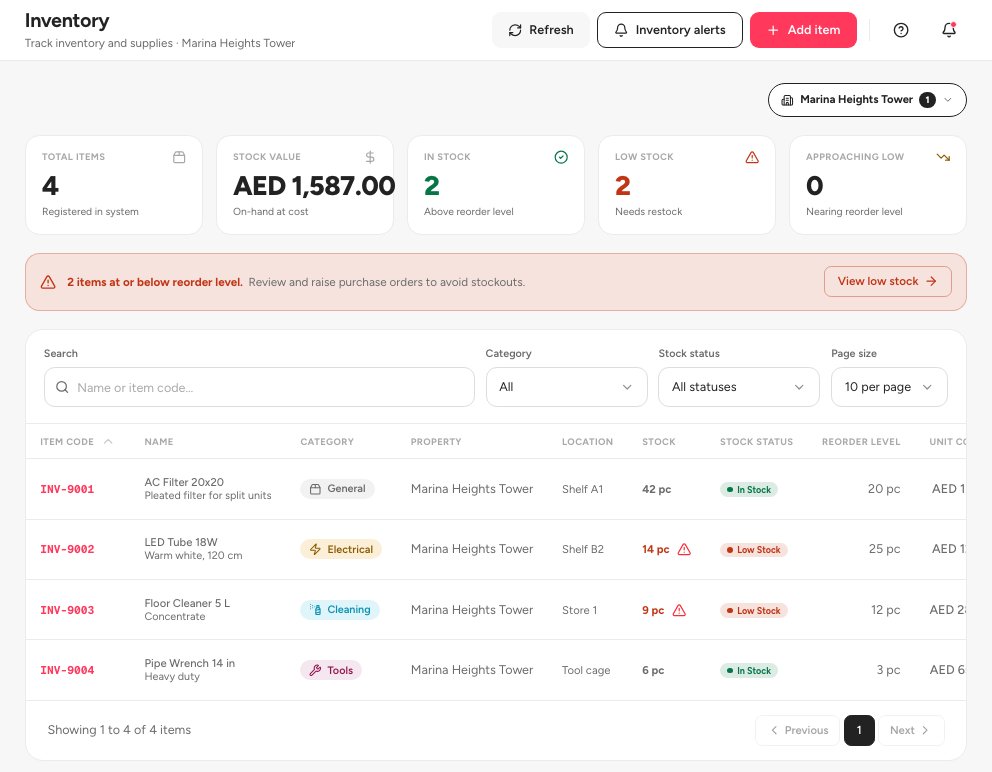Open the notifications bell icon
992x772 pixels.
[x=948, y=30]
